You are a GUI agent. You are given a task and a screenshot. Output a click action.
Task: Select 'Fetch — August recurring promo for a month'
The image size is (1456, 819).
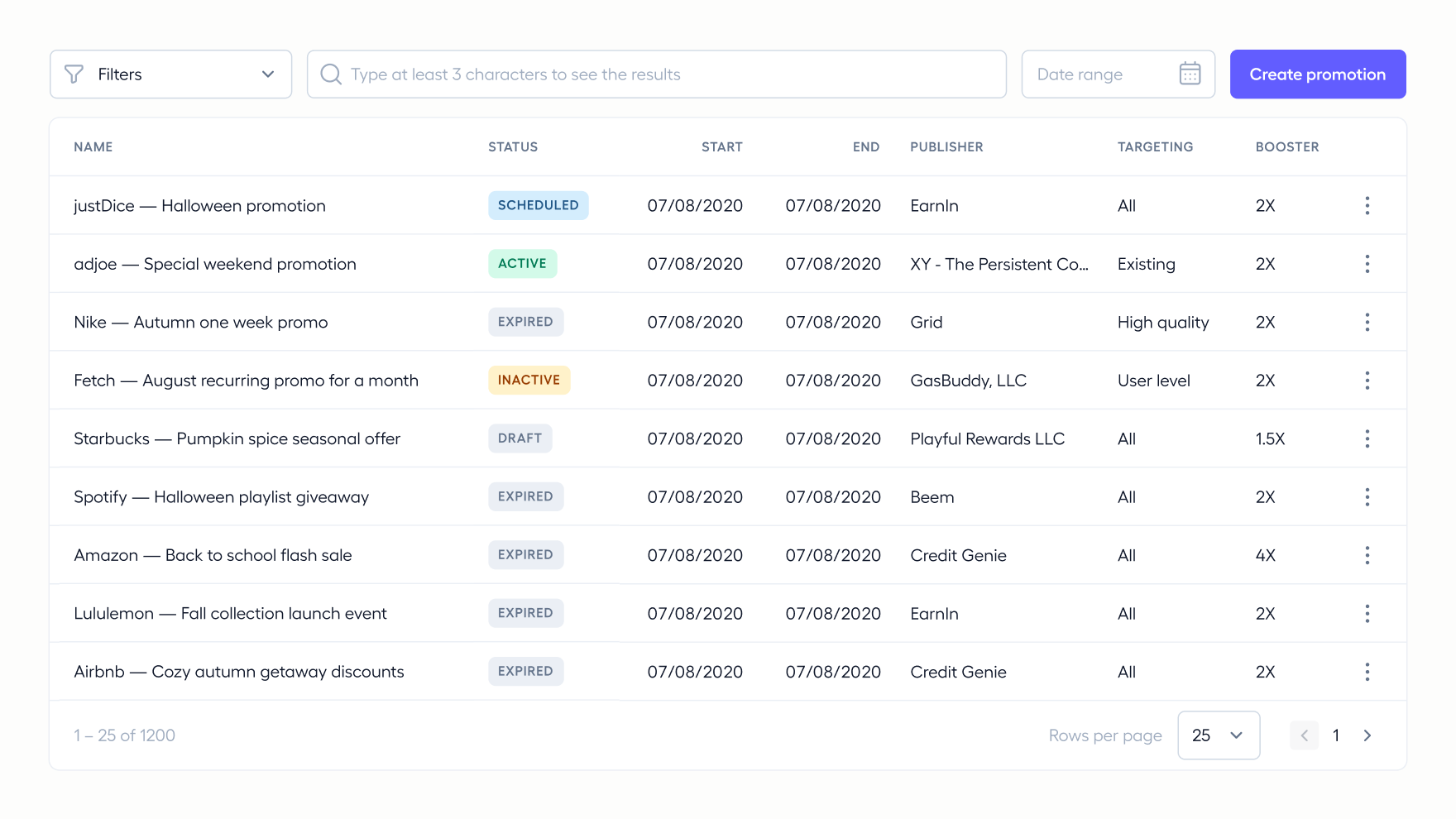[246, 381]
